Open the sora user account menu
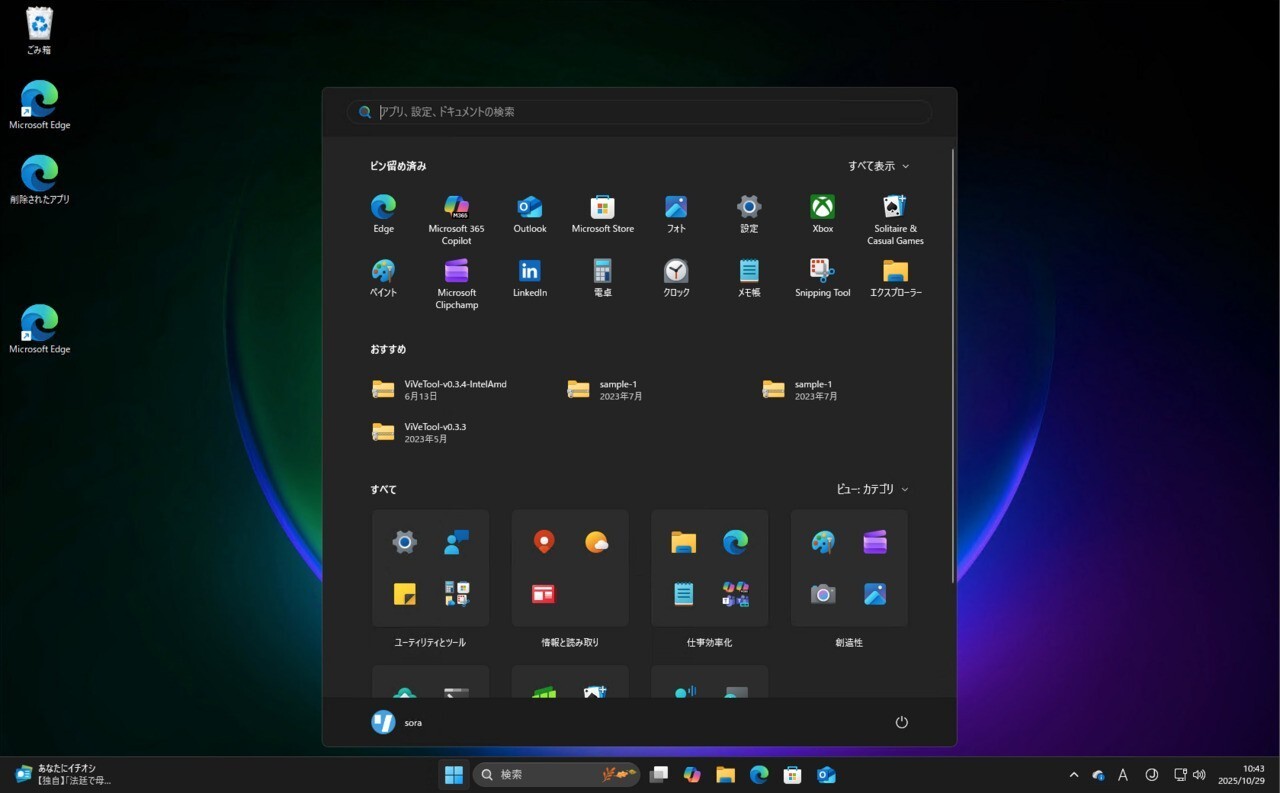This screenshot has width=1280, height=793. pos(397,722)
